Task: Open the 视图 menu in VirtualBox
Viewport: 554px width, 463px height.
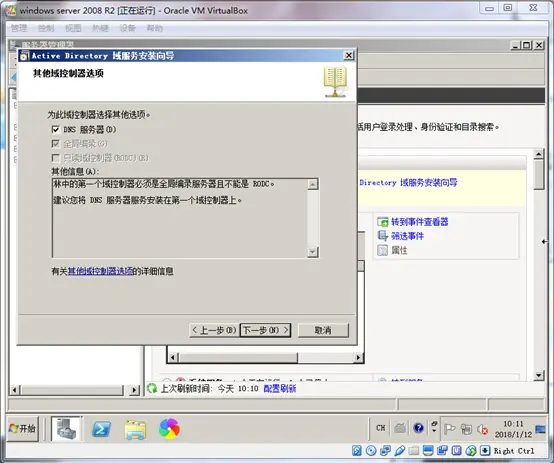Action: click(x=73, y=28)
